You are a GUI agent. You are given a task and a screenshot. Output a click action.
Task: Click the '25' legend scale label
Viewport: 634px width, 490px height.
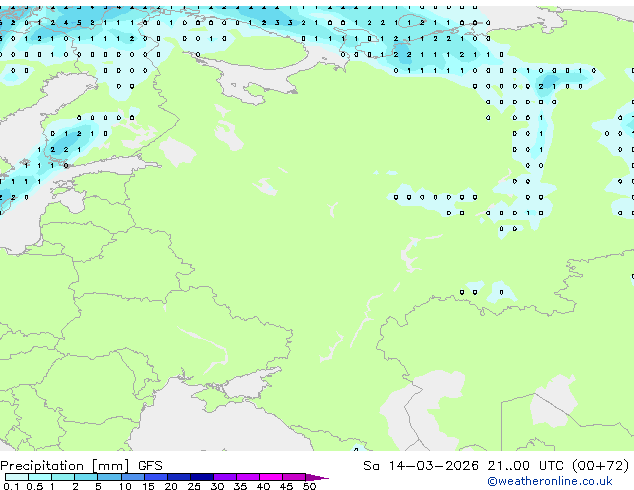(x=194, y=486)
